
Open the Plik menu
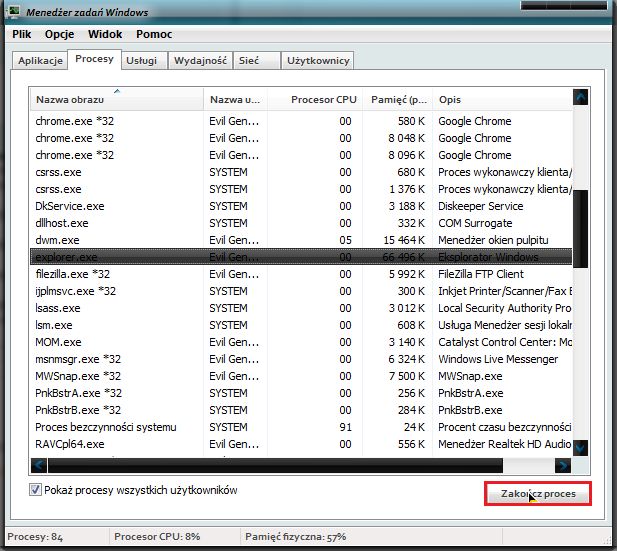point(22,35)
